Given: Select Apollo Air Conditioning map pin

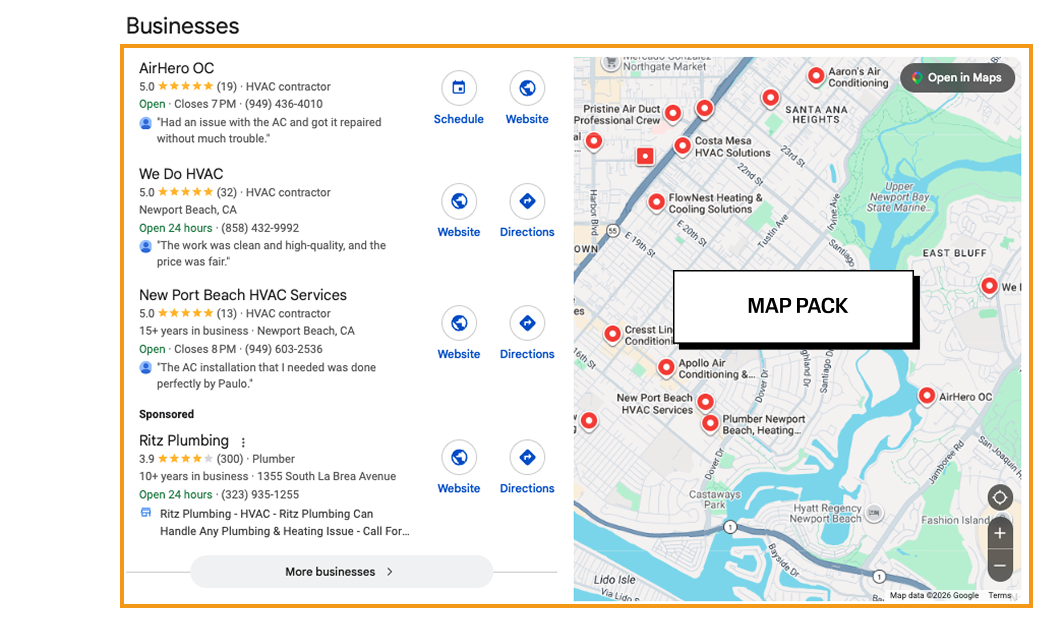Looking at the screenshot, I should [666, 367].
